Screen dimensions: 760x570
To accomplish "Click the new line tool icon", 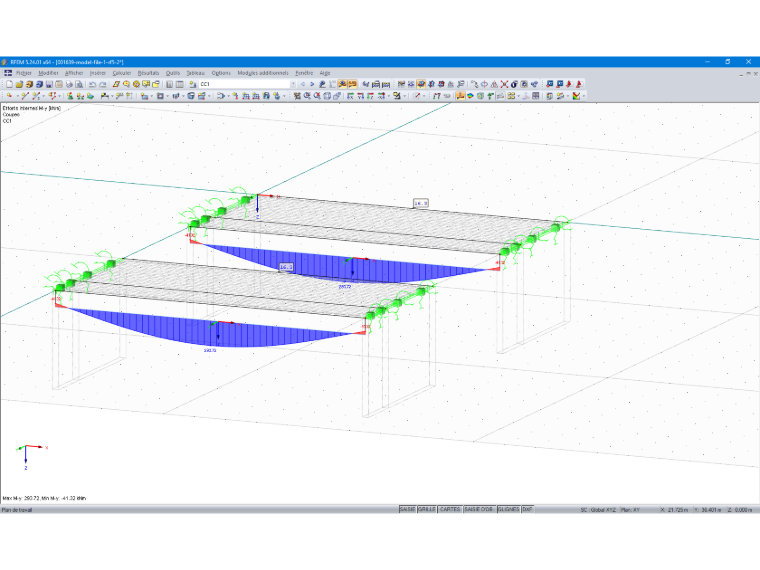I will tap(25, 95).
